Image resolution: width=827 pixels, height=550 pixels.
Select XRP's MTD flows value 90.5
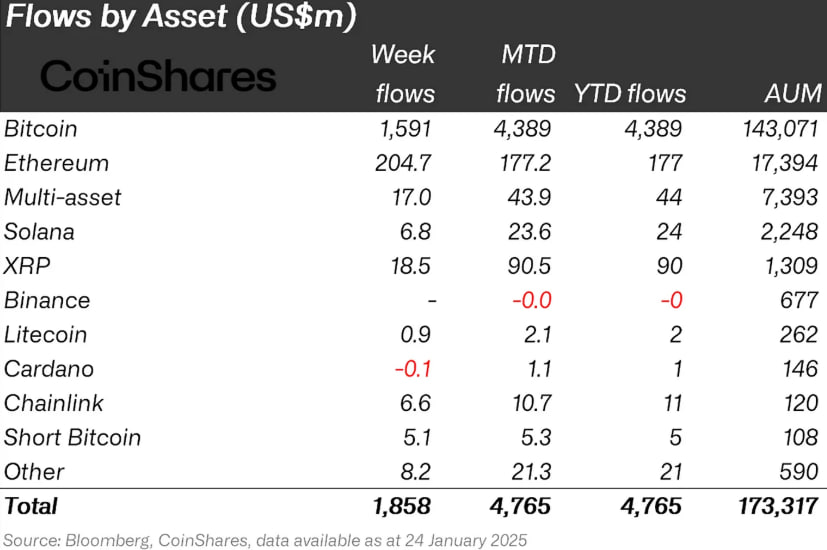[x=529, y=266]
